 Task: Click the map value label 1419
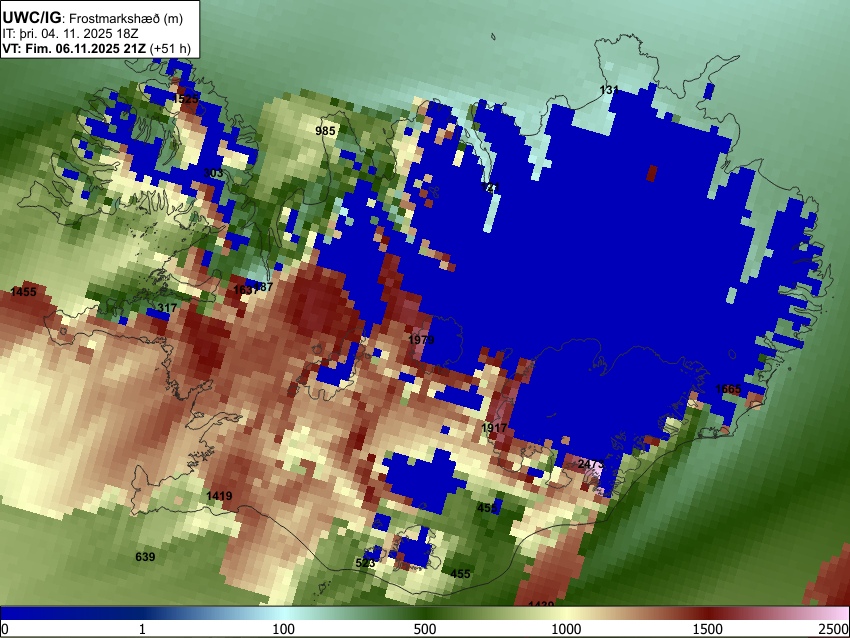click(219, 495)
